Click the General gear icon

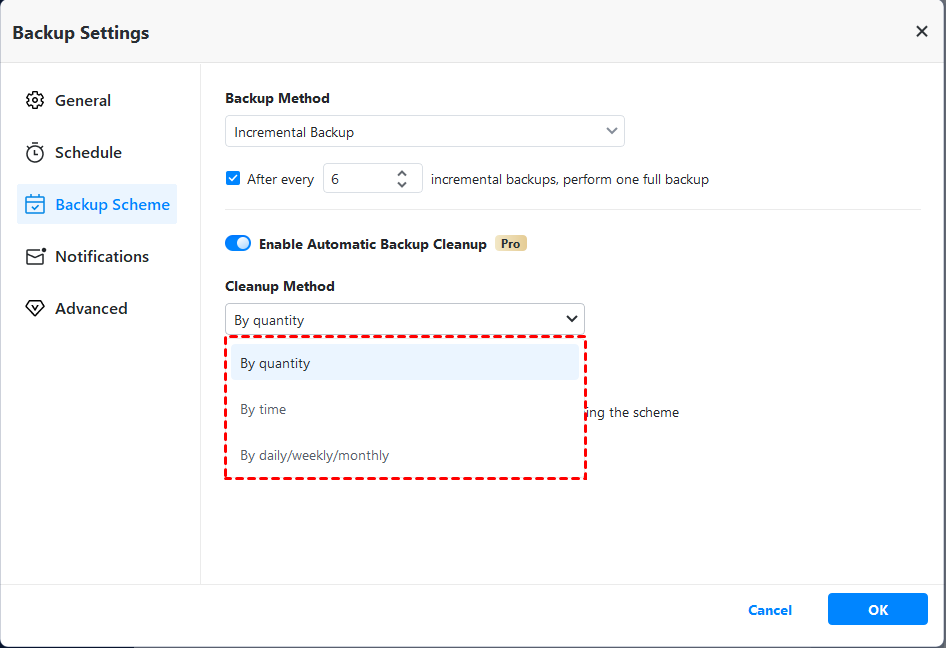[35, 100]
